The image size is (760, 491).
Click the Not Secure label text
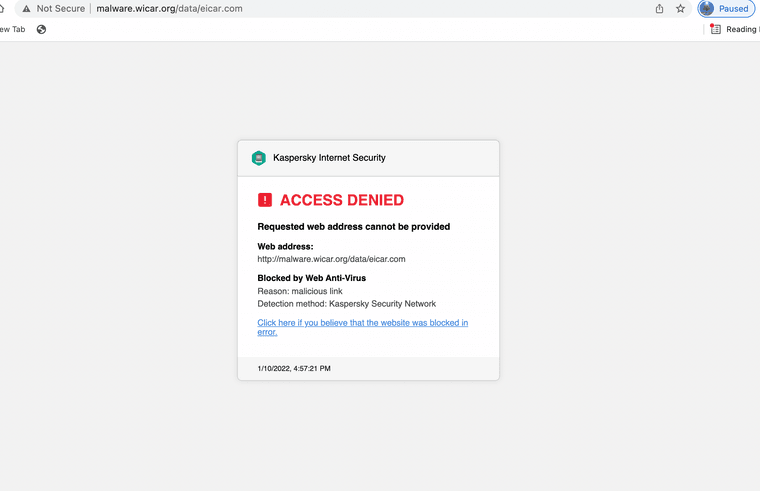click(61, 9)
